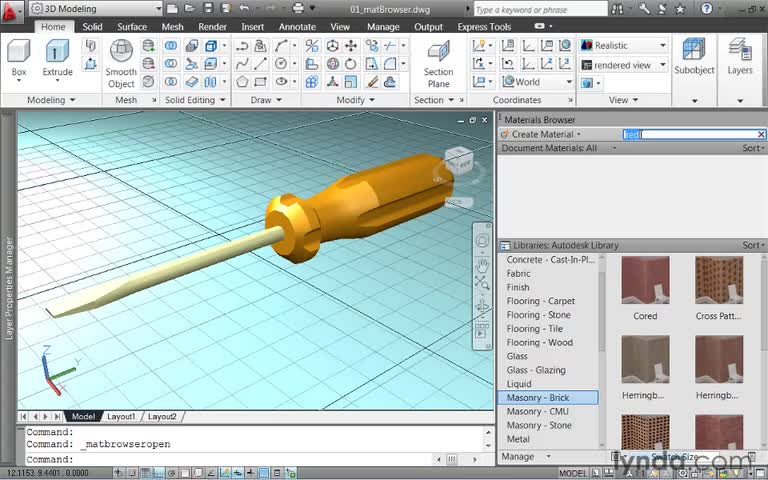The image size is (768, 480).
Task: Click the Z-axis UCS rotate icon
Action: [x=547, y=64]
